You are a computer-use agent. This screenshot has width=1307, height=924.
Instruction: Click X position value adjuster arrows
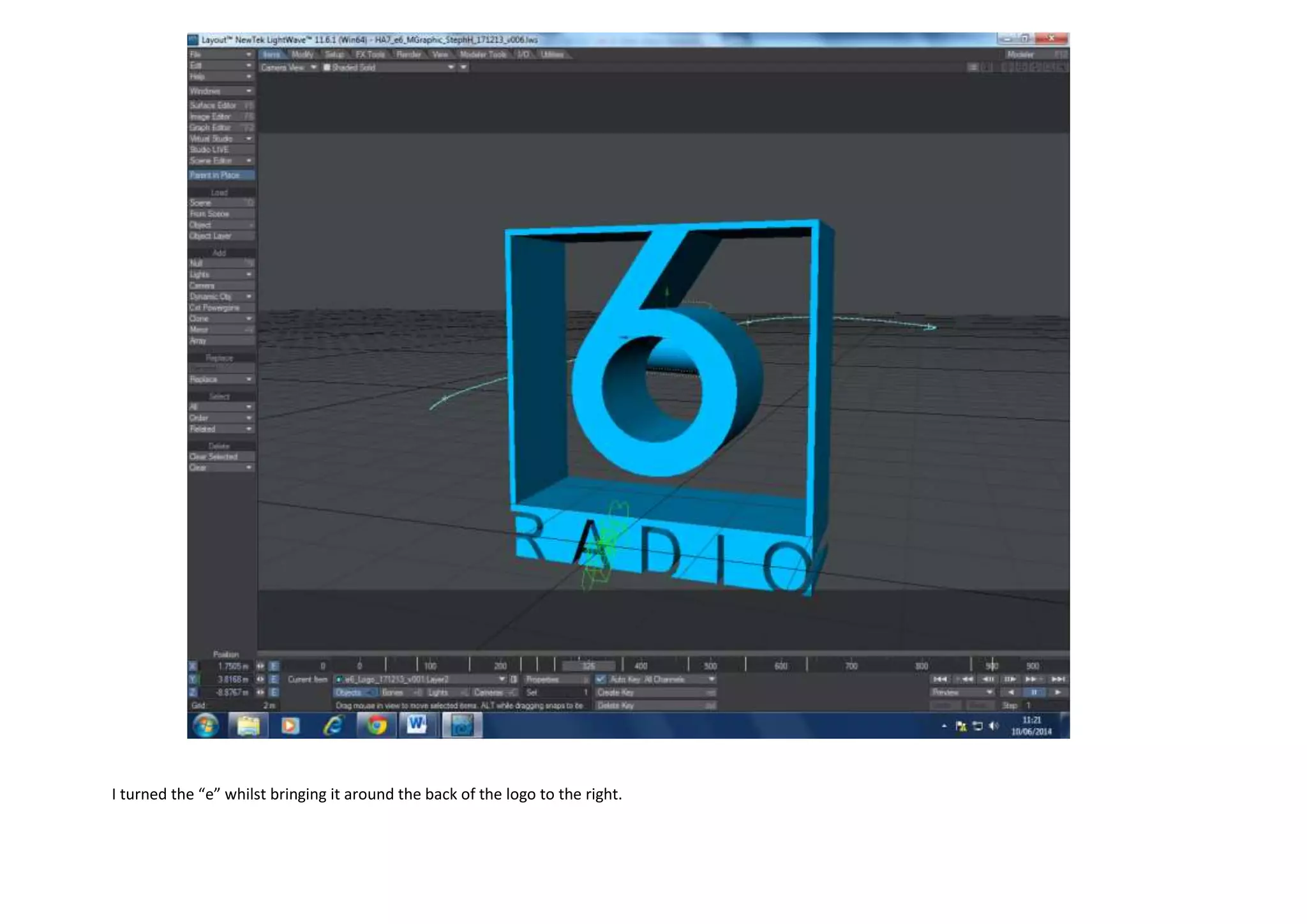[x=260, y=666]
